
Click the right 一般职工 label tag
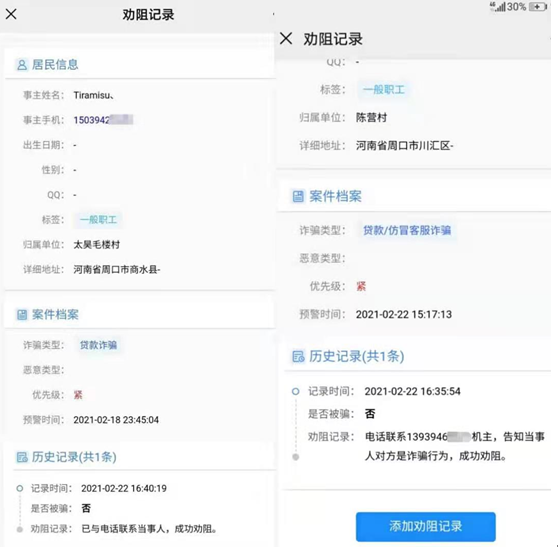click(x=384, y=90)
